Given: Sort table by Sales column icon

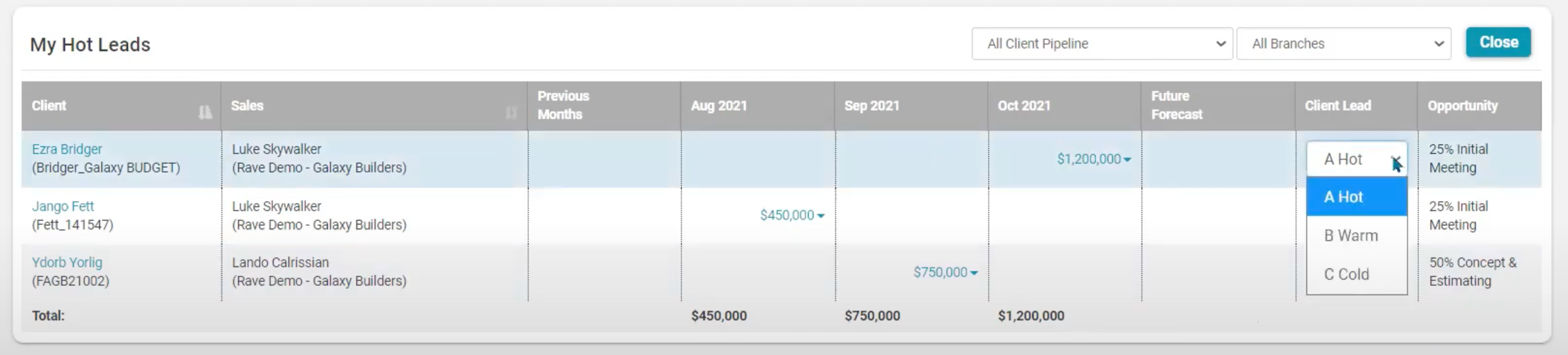Looking at the screenshot, I should [x=511, y=112].
